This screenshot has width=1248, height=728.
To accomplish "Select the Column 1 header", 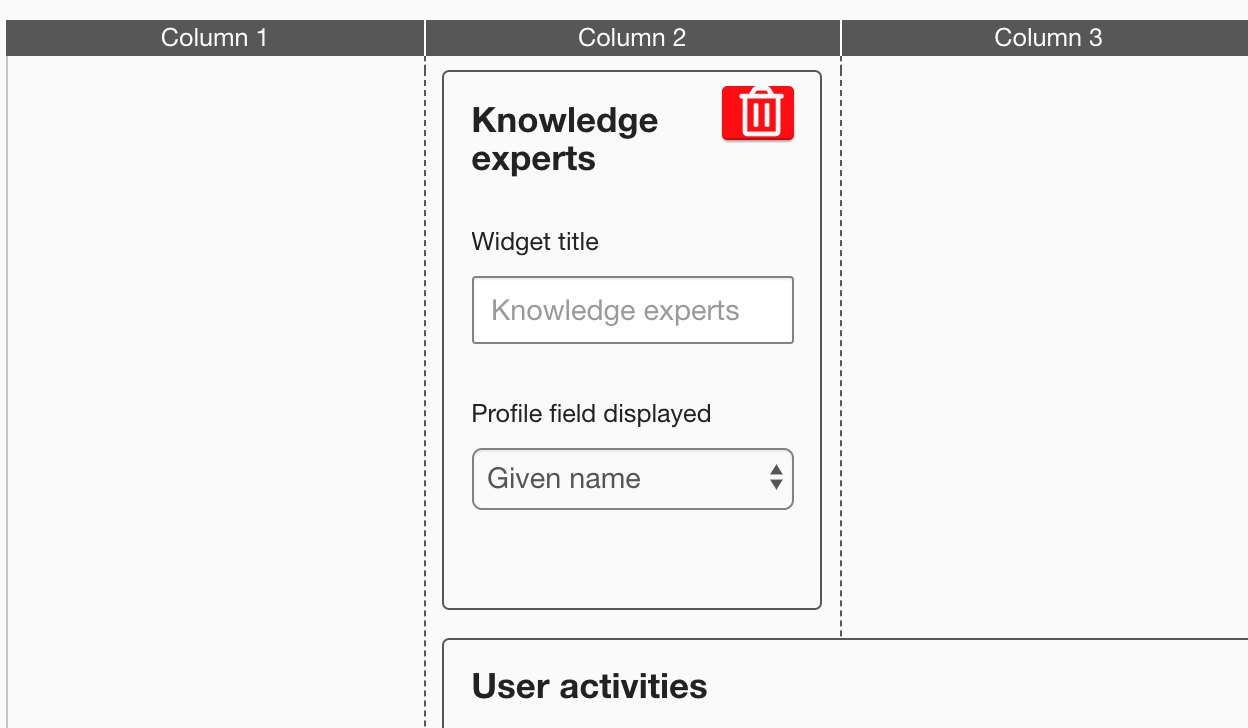I will [214, 38].
